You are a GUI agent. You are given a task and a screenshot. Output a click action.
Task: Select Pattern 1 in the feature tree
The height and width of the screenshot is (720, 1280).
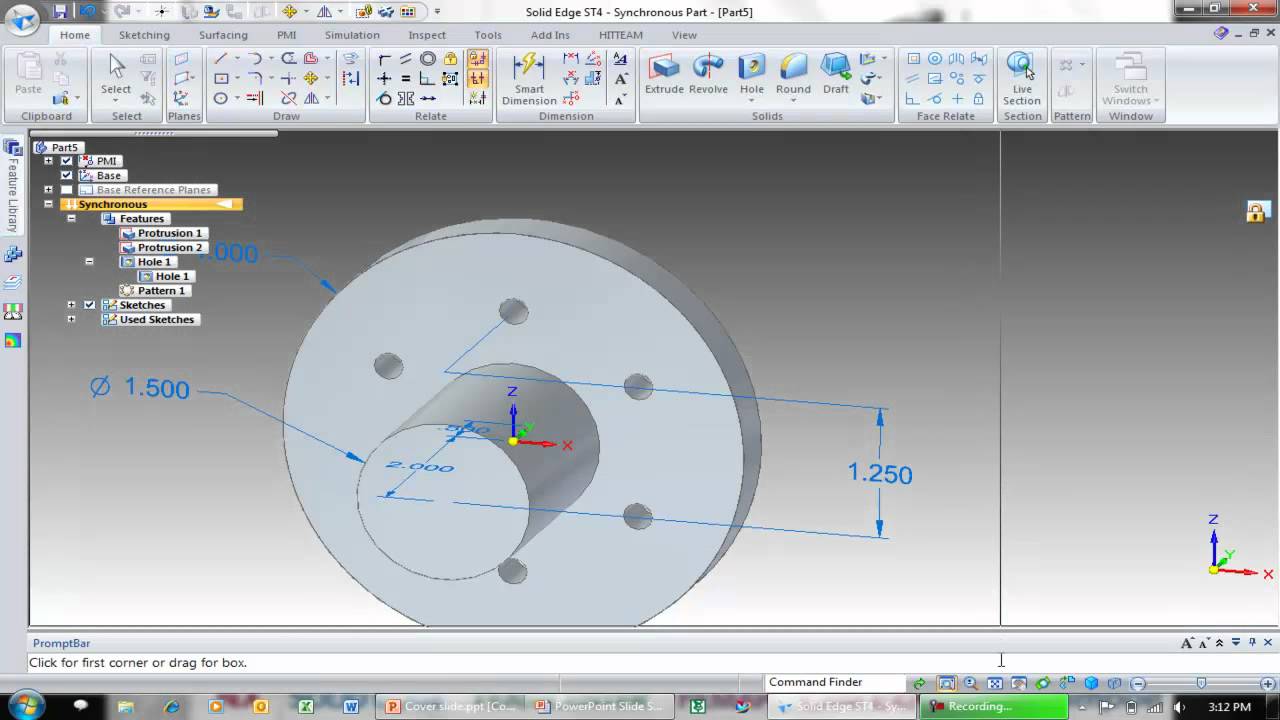click(x=161, y=290)
